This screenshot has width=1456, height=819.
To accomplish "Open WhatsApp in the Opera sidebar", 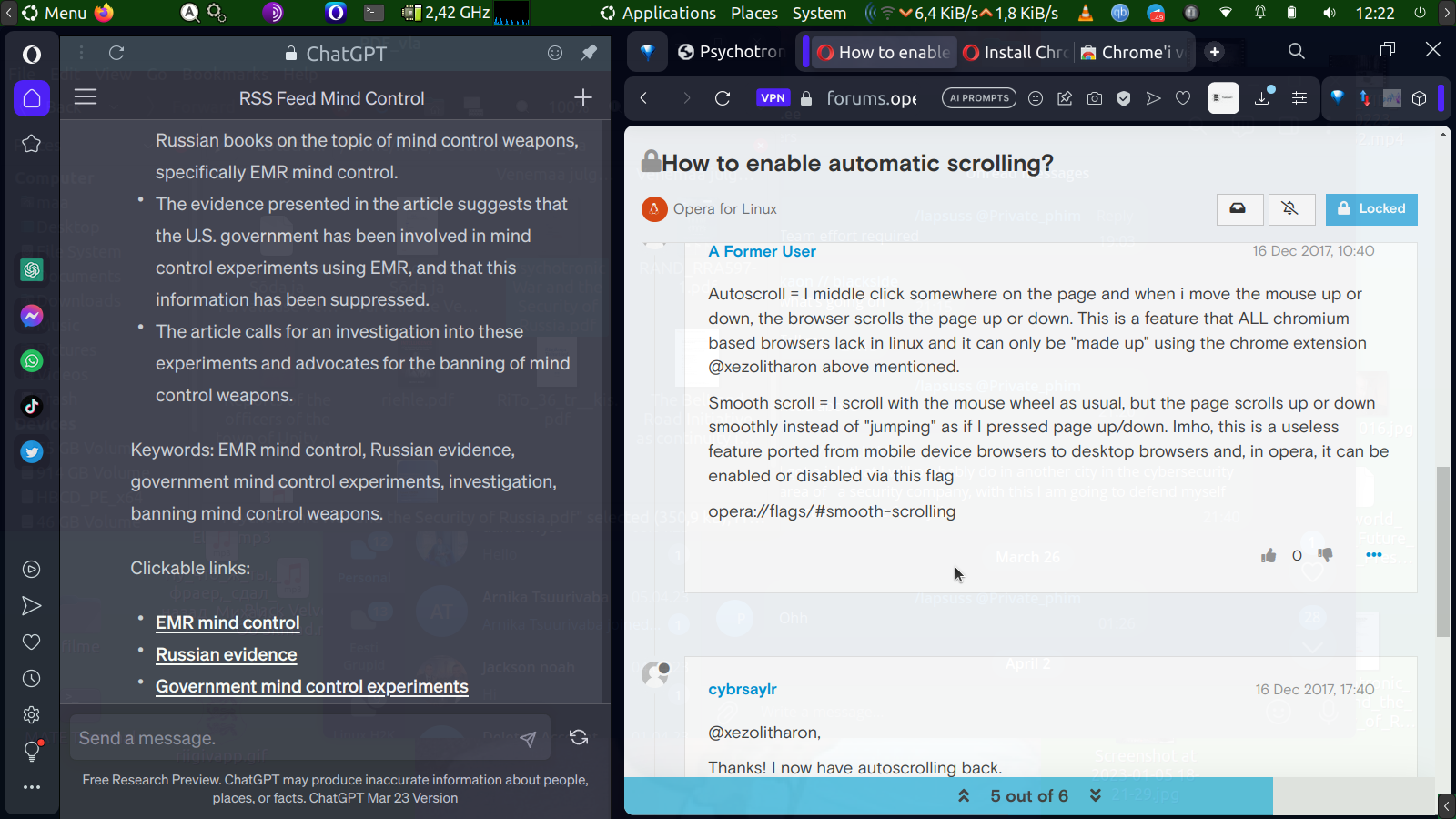I will (x=32, y=361).
